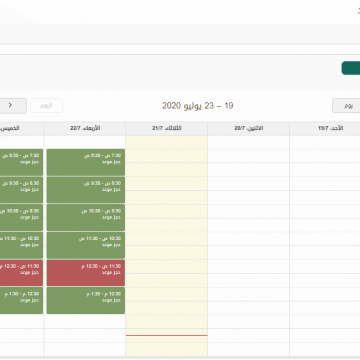Open Thursday 8:30 - 9:30 booking slot
360x360 pixels.
point(21,190)
